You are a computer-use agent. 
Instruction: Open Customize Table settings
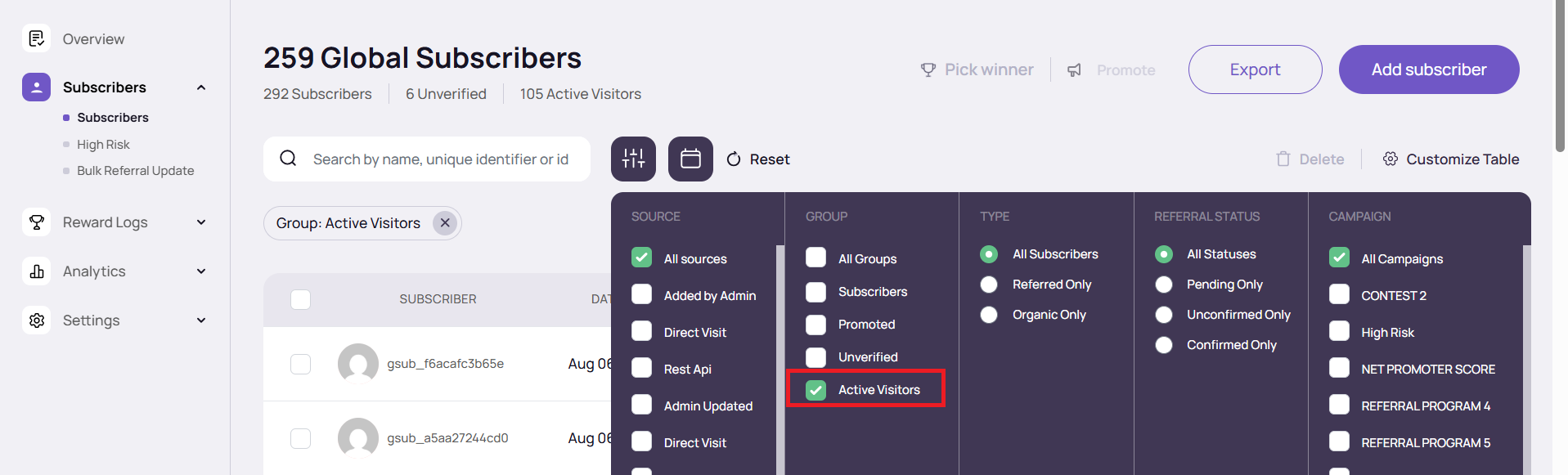point(1450,159)
